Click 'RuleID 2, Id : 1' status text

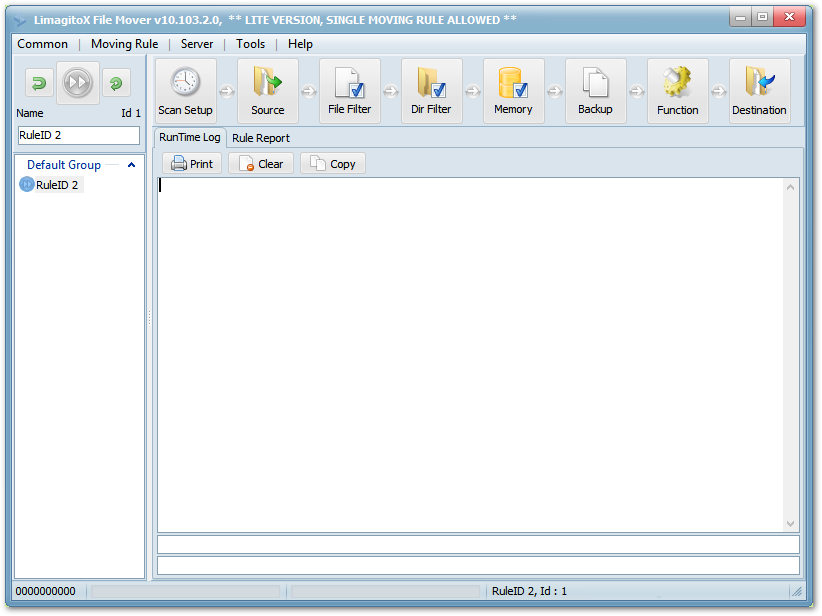[529, 591]
